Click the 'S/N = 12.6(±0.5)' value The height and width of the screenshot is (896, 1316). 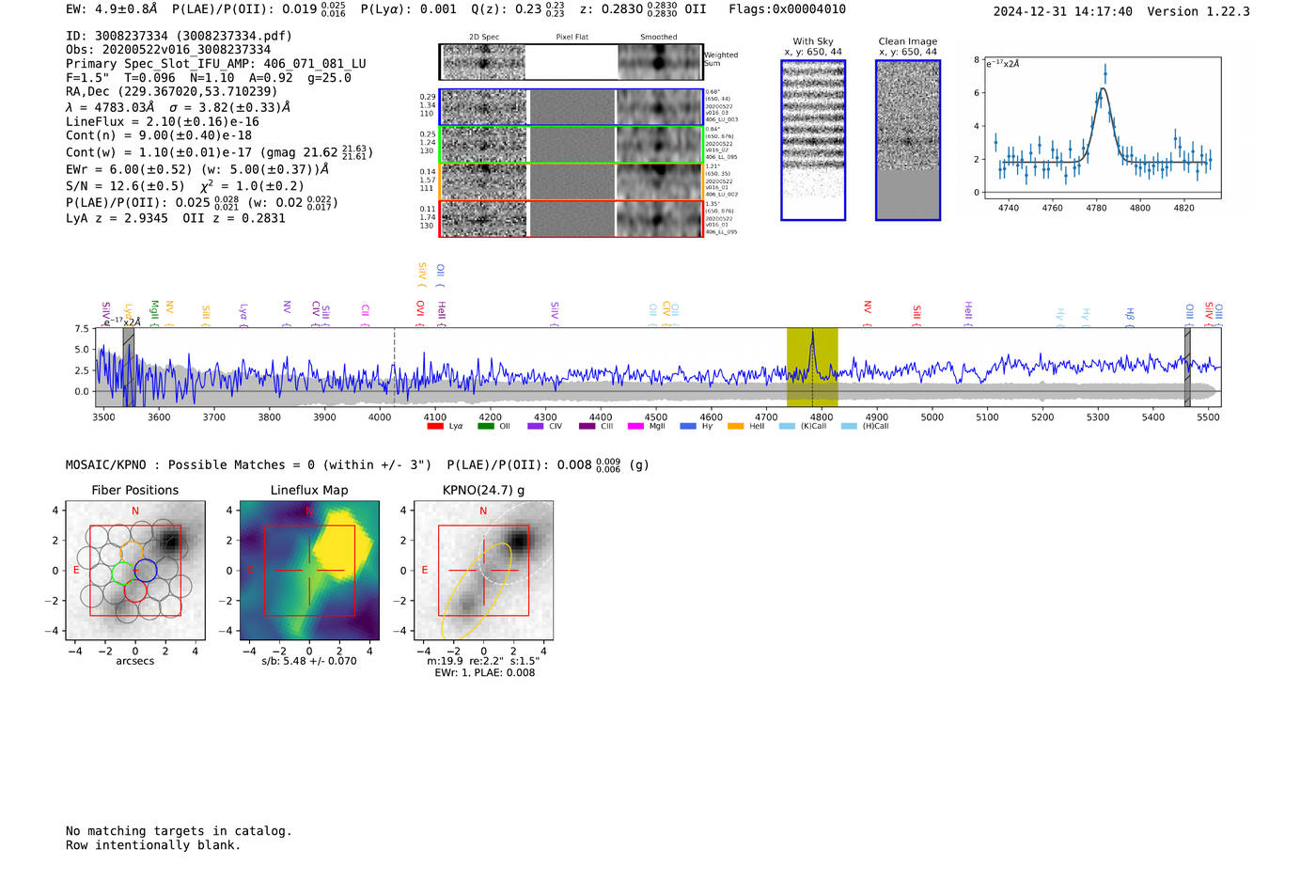tap(125, 186)
